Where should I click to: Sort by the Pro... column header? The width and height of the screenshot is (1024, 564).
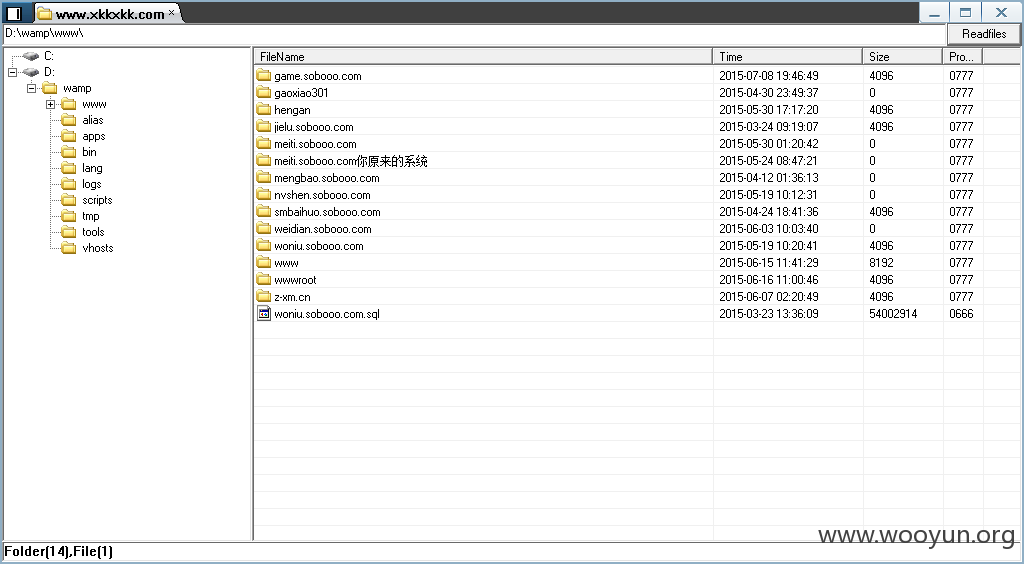coord(963,57)
